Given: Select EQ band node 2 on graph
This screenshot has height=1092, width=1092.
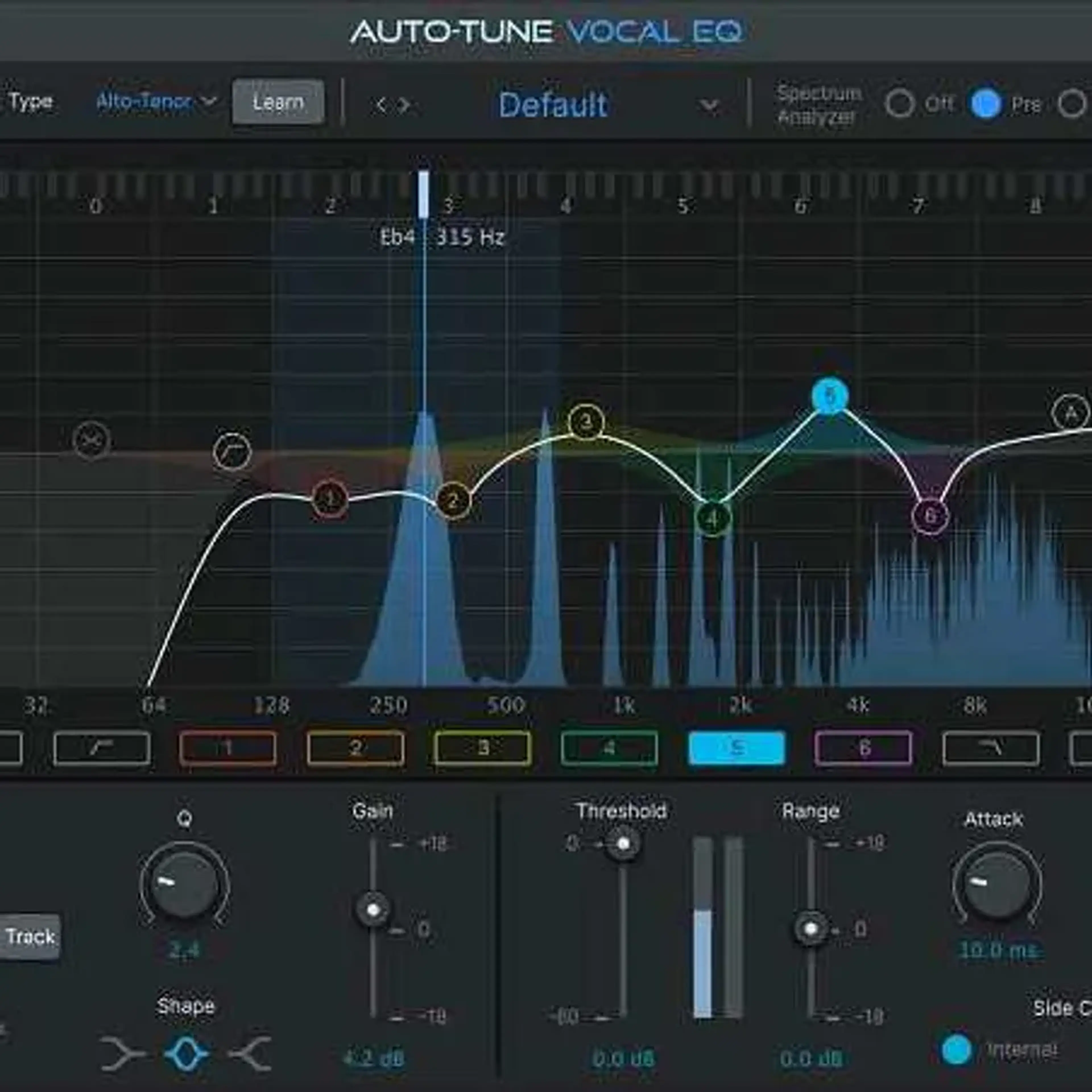Looking at the screenshot, I should click(453, 501).
